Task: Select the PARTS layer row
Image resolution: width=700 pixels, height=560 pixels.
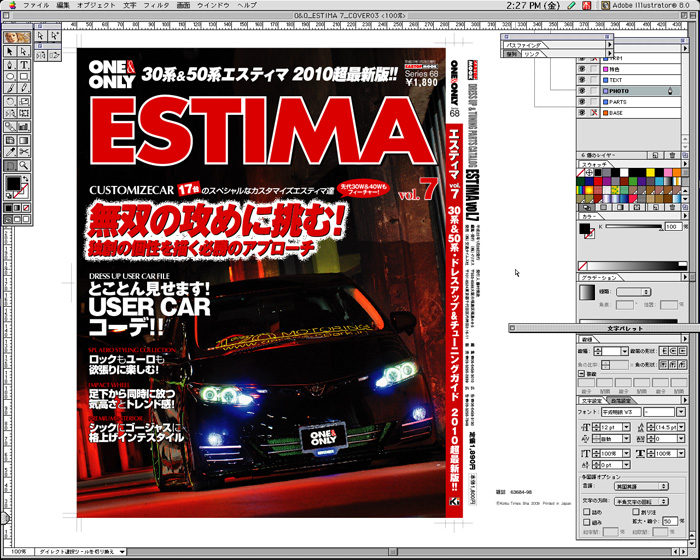Action: pos(640,102)
